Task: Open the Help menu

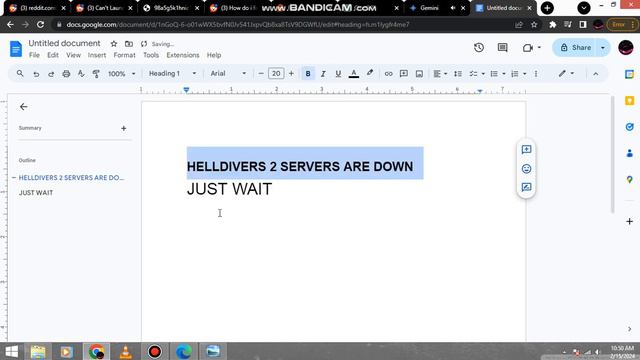Action: click(213, 55)
